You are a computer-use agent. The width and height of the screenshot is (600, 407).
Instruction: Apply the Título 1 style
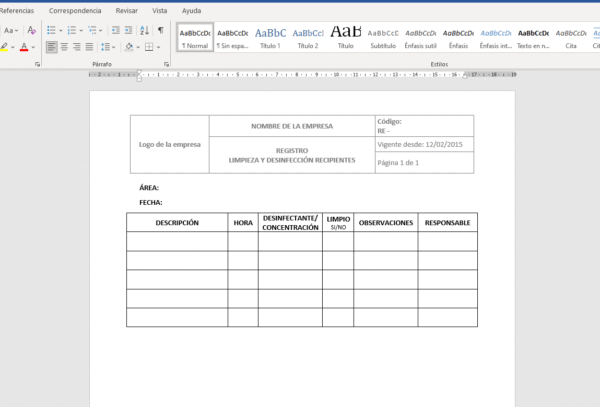(x=270, y=37)
